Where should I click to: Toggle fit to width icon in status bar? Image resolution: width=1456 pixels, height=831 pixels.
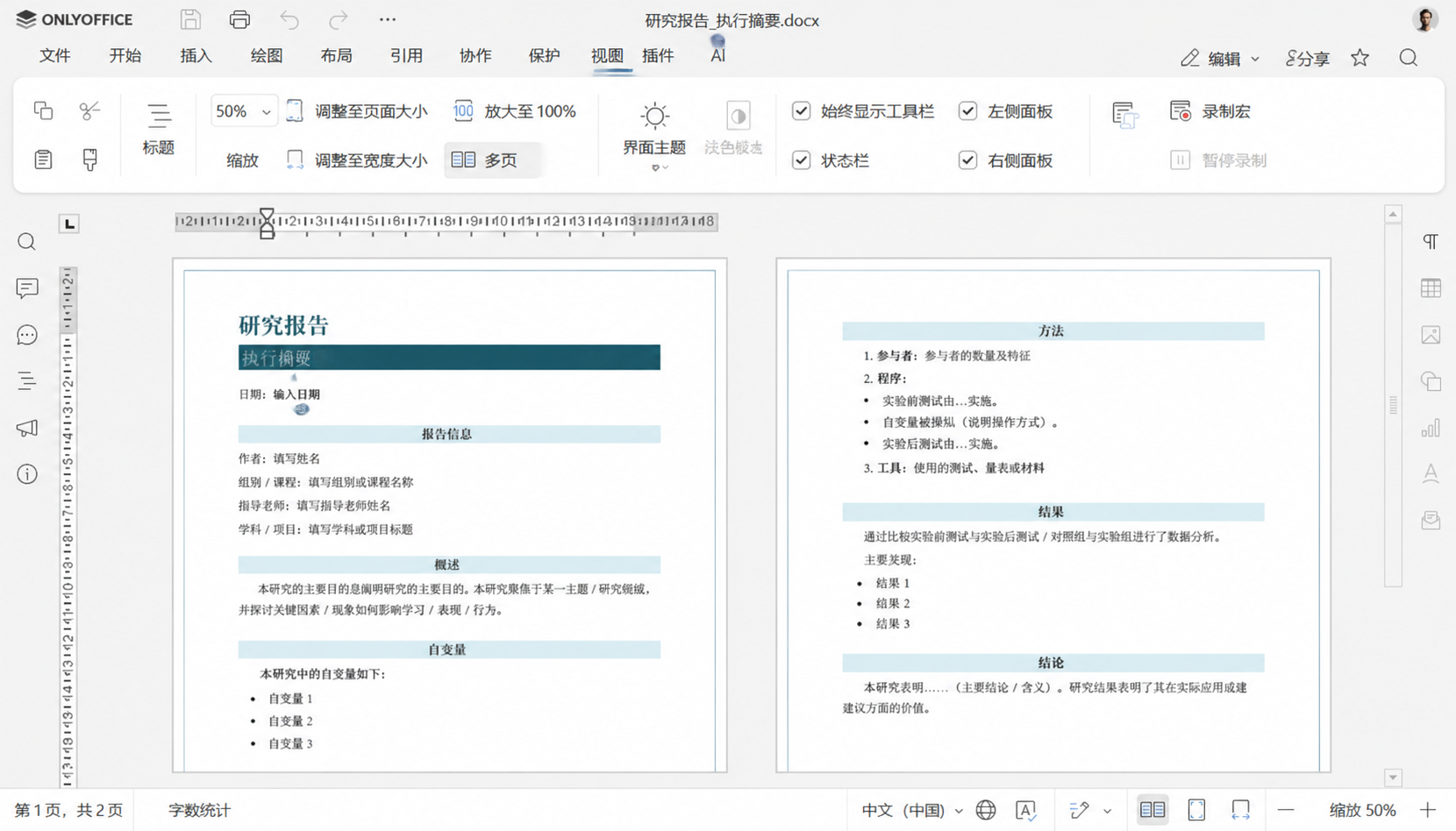click(1240, 810)
